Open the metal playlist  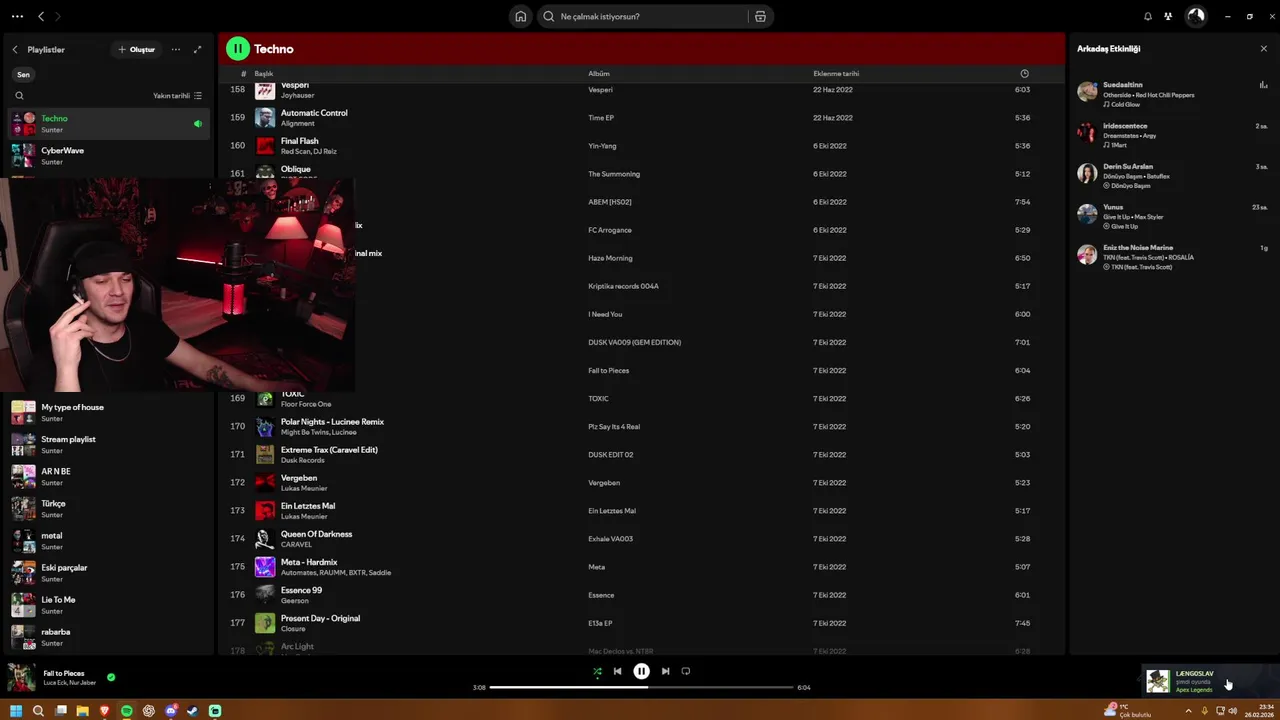click(108, 540)
